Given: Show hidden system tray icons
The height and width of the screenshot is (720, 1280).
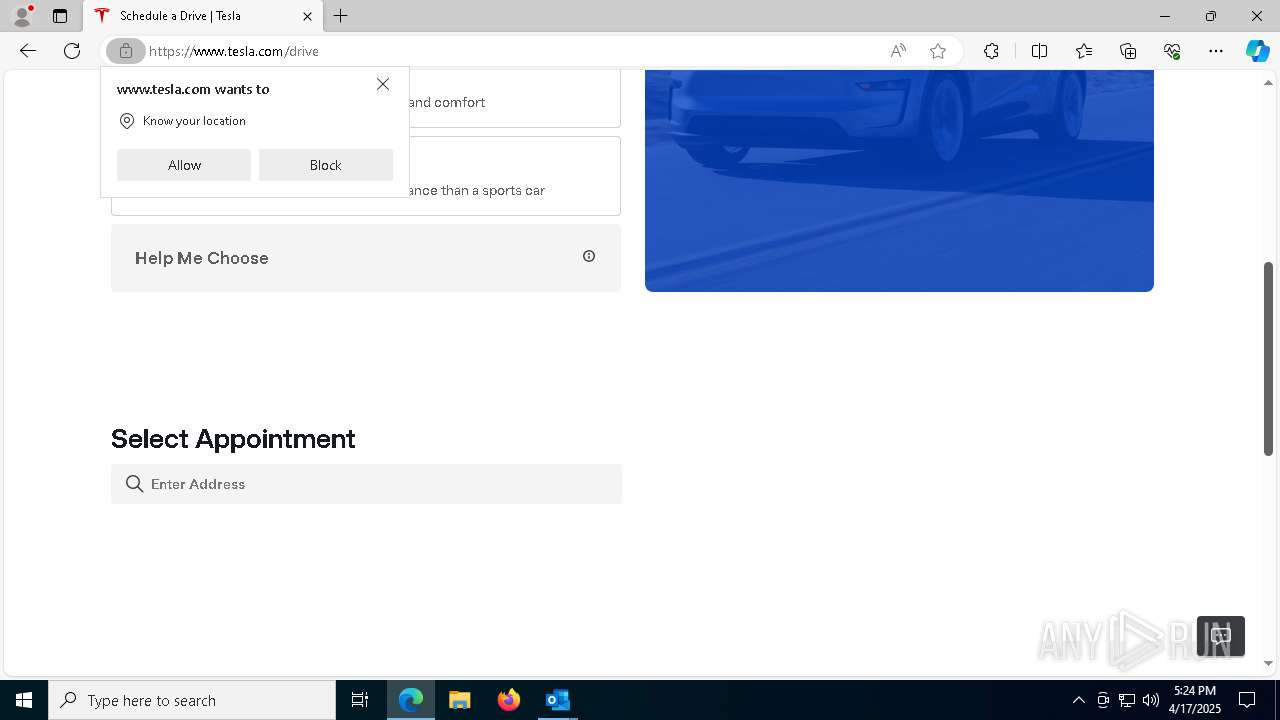Looking at the screenshot, I should 1078,700.
